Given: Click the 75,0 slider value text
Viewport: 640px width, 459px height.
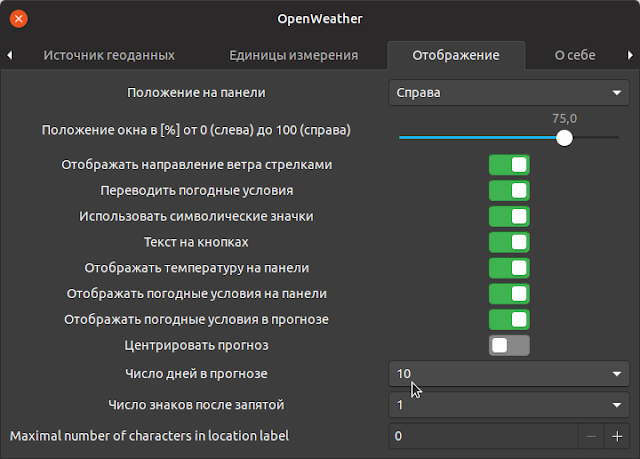Looking at the screenshot, I should [564, 119].
